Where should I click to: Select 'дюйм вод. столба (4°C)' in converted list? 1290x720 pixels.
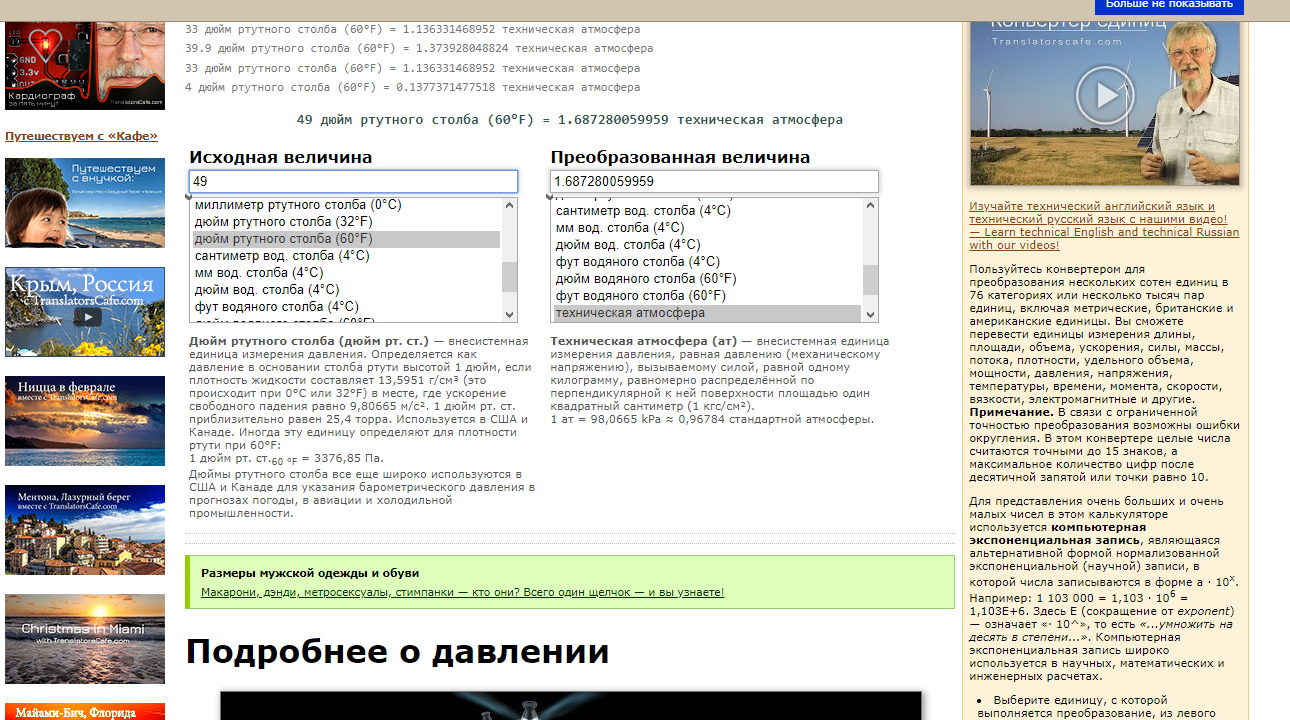point(707,245)
